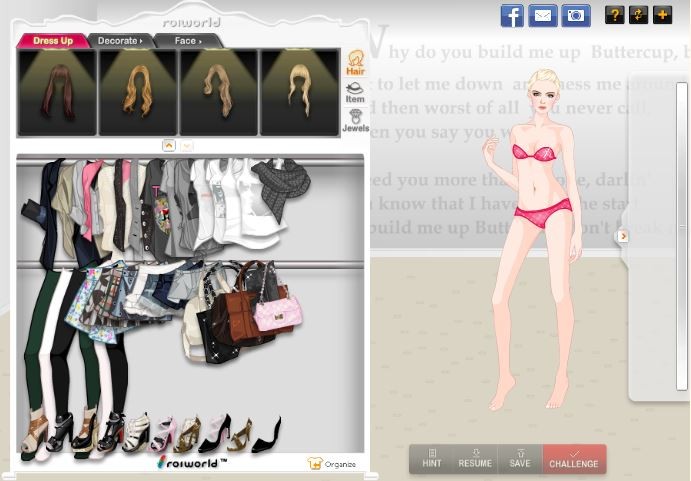The image size is (691, 481).
Task: Click the yellow refresh arrows icon
Action: click(x=638, y=15)
